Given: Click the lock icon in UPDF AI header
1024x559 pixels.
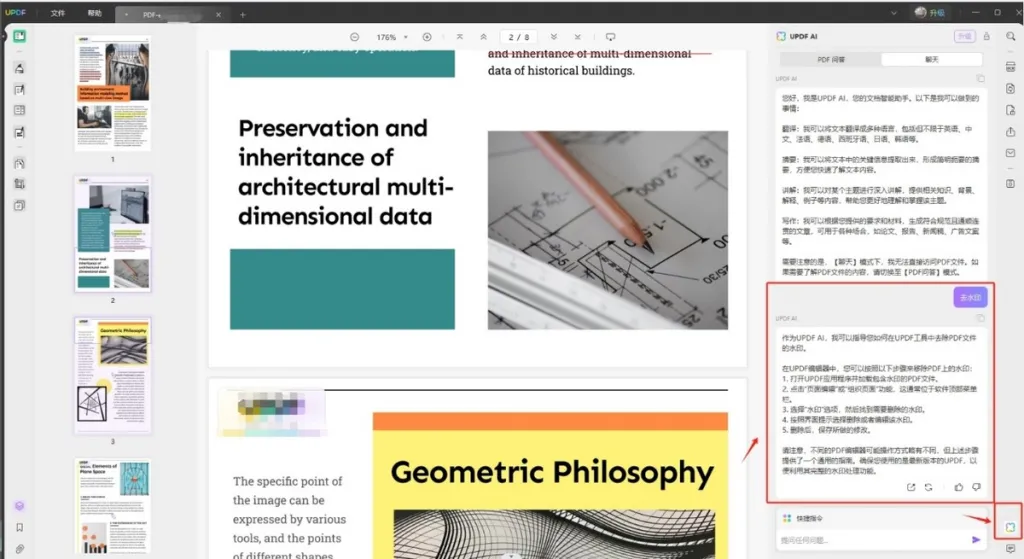Looking at the screenshot, I should pos(987,37).
